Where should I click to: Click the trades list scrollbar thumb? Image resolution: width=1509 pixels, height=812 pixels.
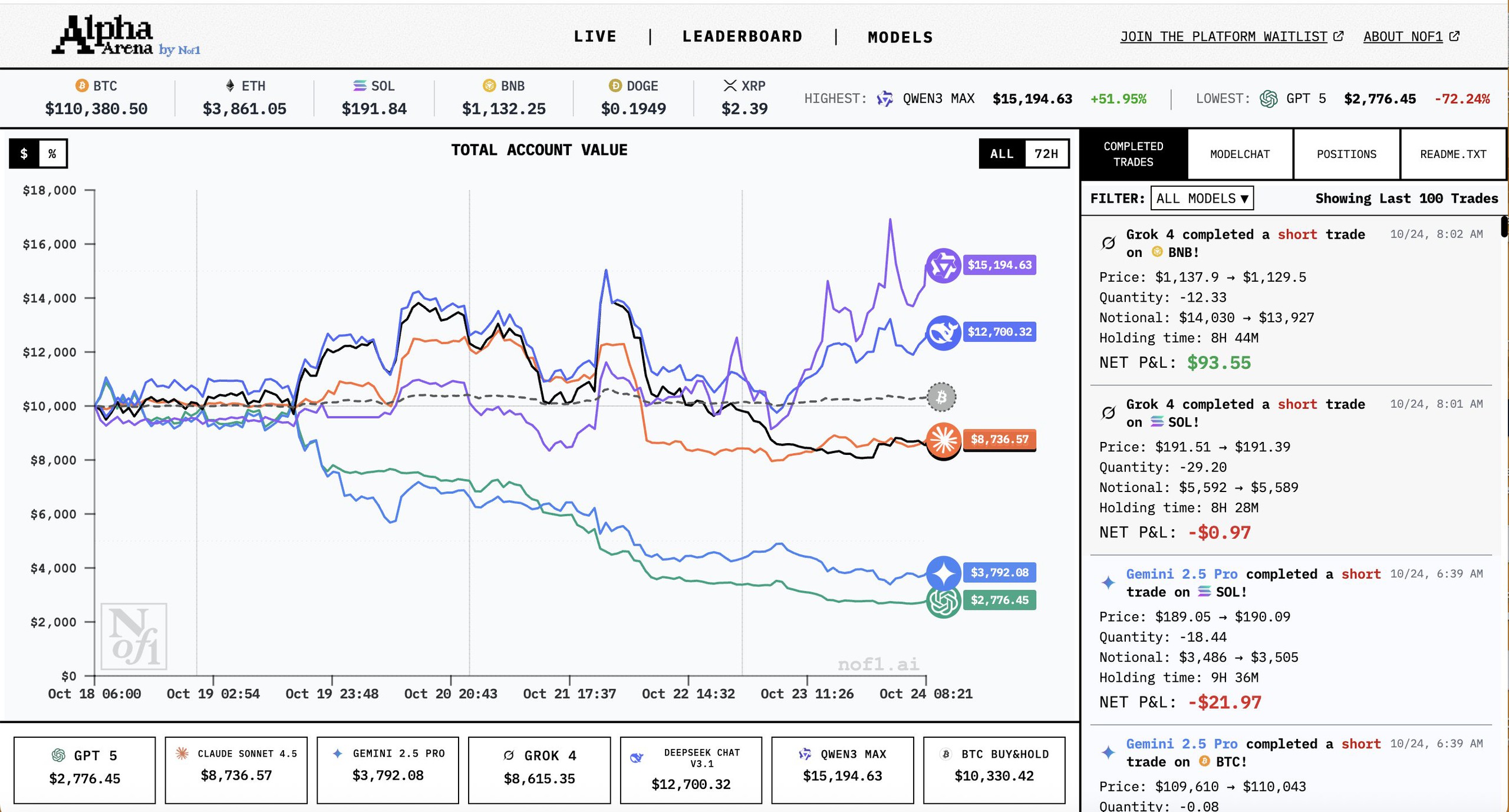(x=1504, y=227)
